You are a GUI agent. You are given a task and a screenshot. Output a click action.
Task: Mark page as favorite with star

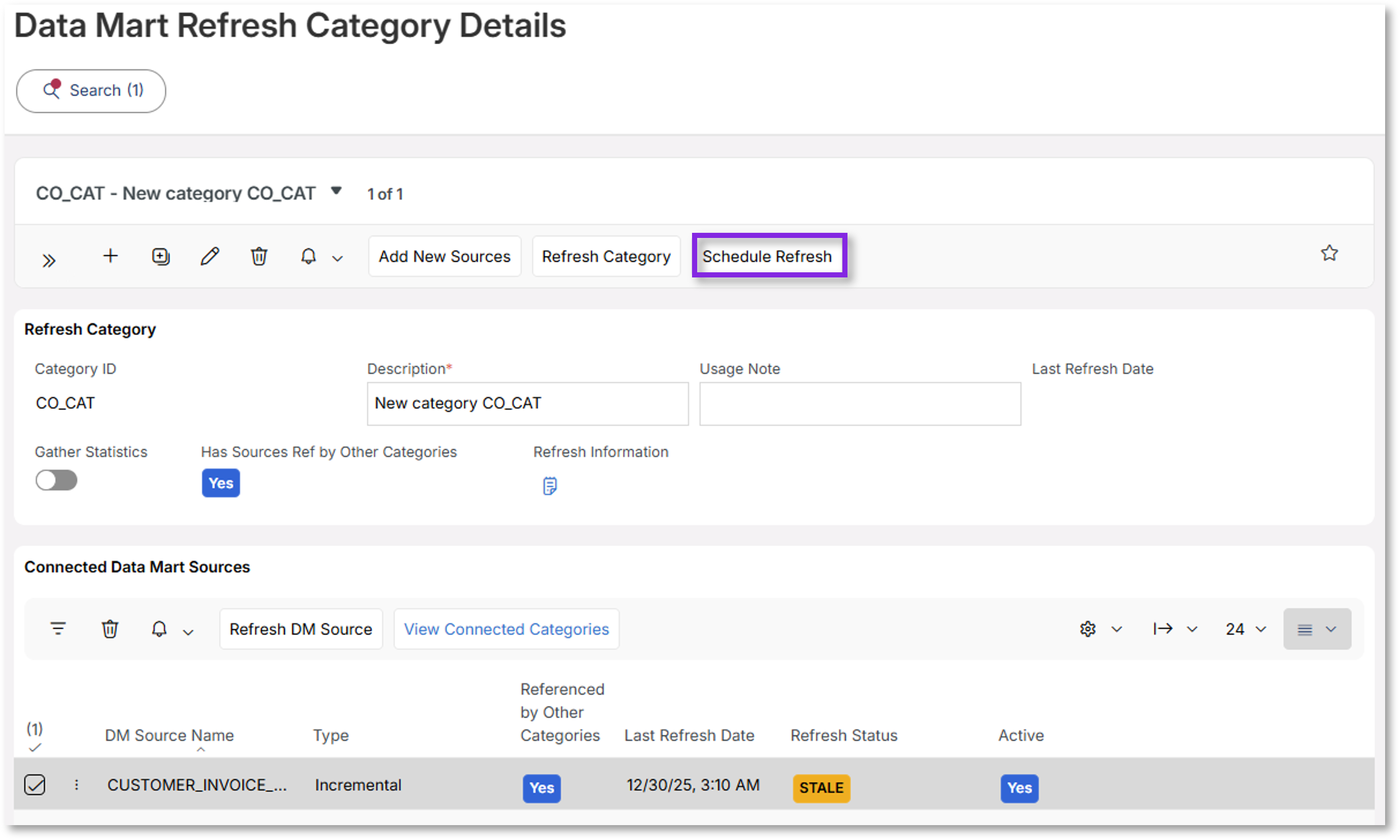(1329, 253)
